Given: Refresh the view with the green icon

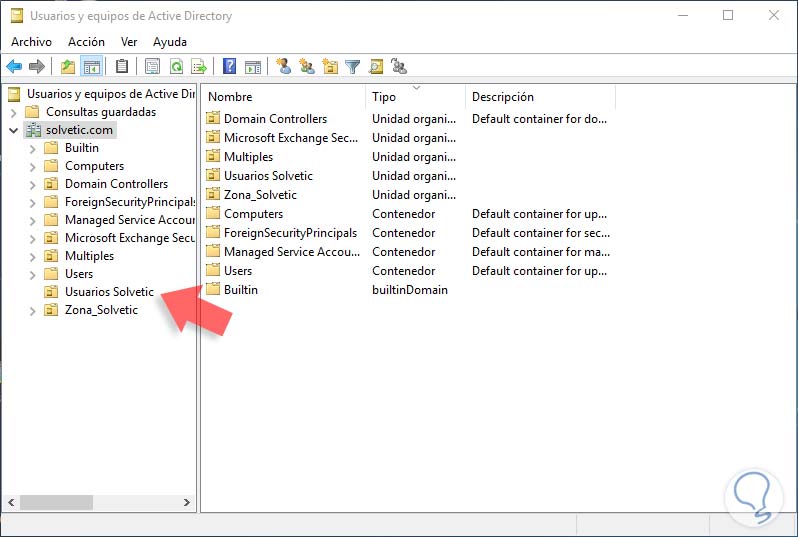Looking at the screenshot, I should pos(176,66).
